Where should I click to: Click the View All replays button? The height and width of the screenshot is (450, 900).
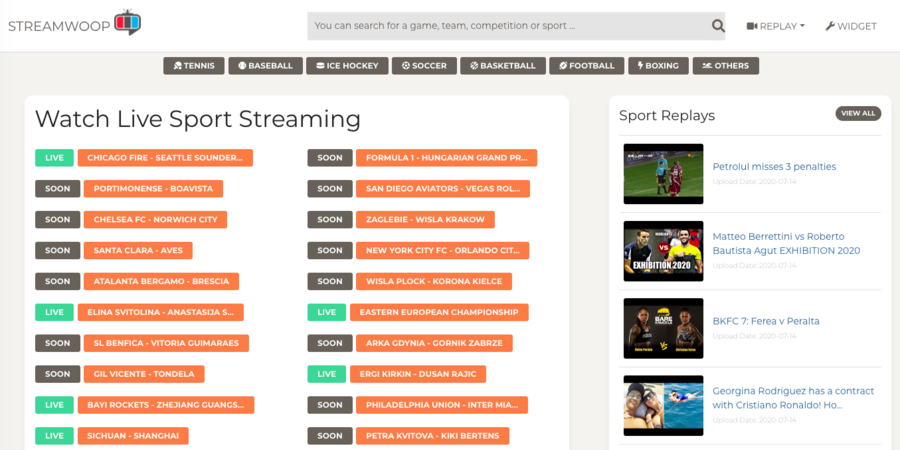click(x=858, y=113)
